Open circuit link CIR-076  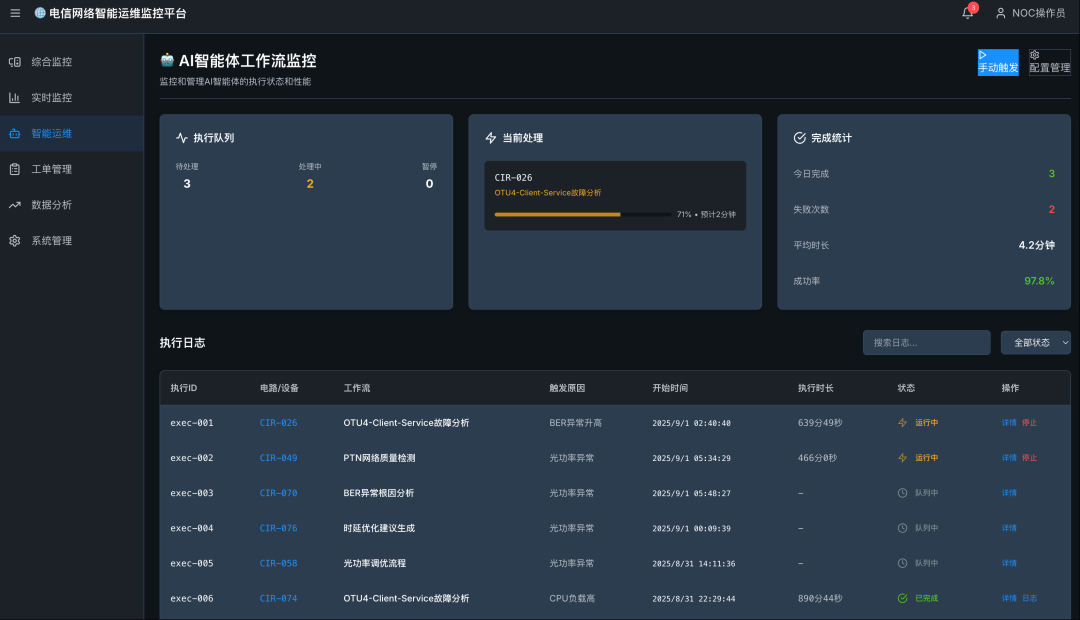pos(278,528)
